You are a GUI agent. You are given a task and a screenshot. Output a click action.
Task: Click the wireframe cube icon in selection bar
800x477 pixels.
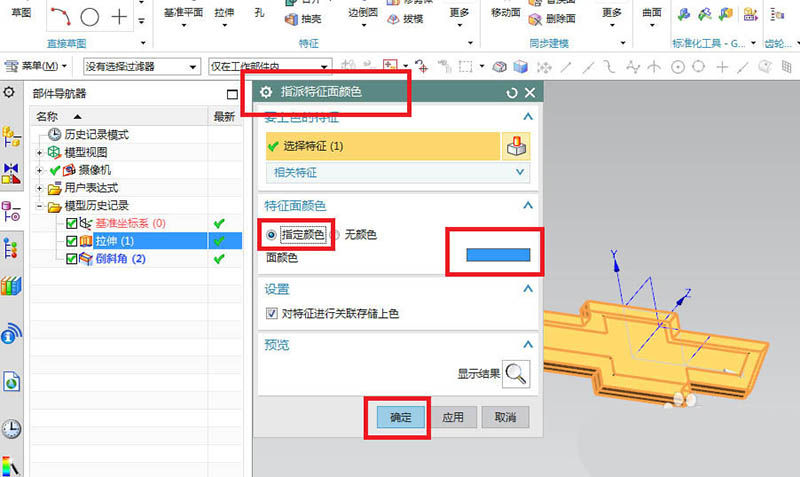click(499, 66)
